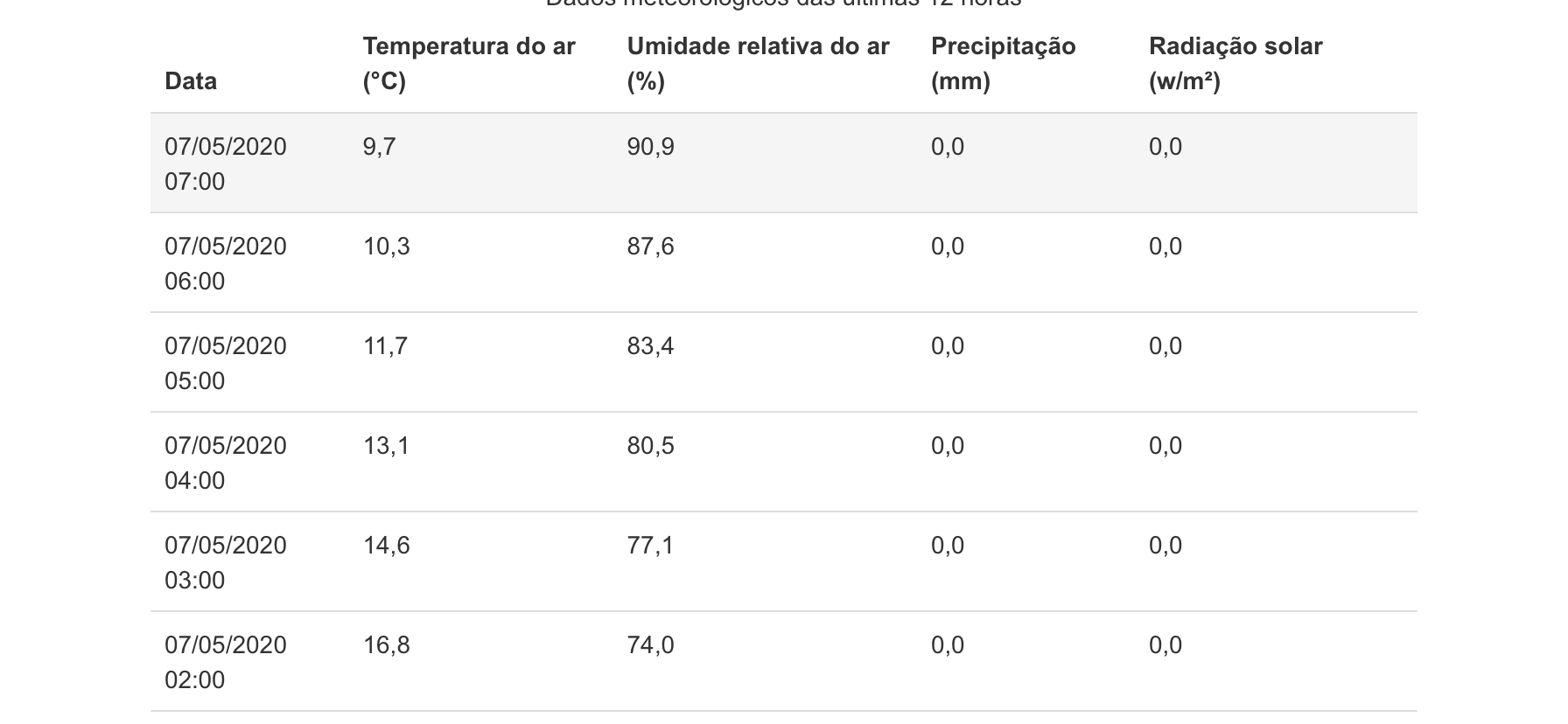Select the 07/05/2020 04:00 row date
Image resolution: width=1568 pixels, height=724 pixels.
[x=226, y=463]
